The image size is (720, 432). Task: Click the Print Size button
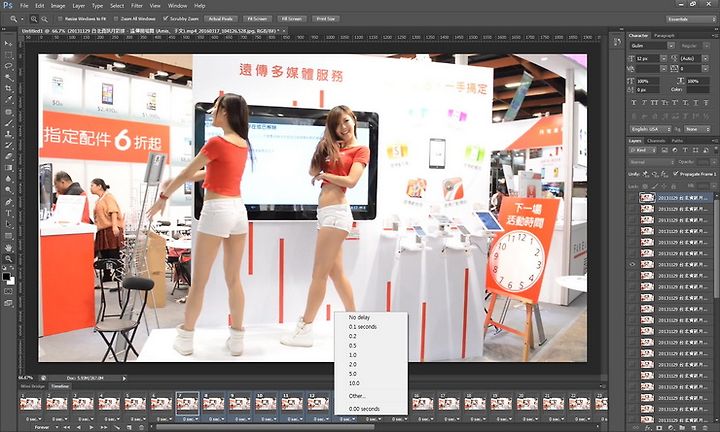[x=326, y=19]
